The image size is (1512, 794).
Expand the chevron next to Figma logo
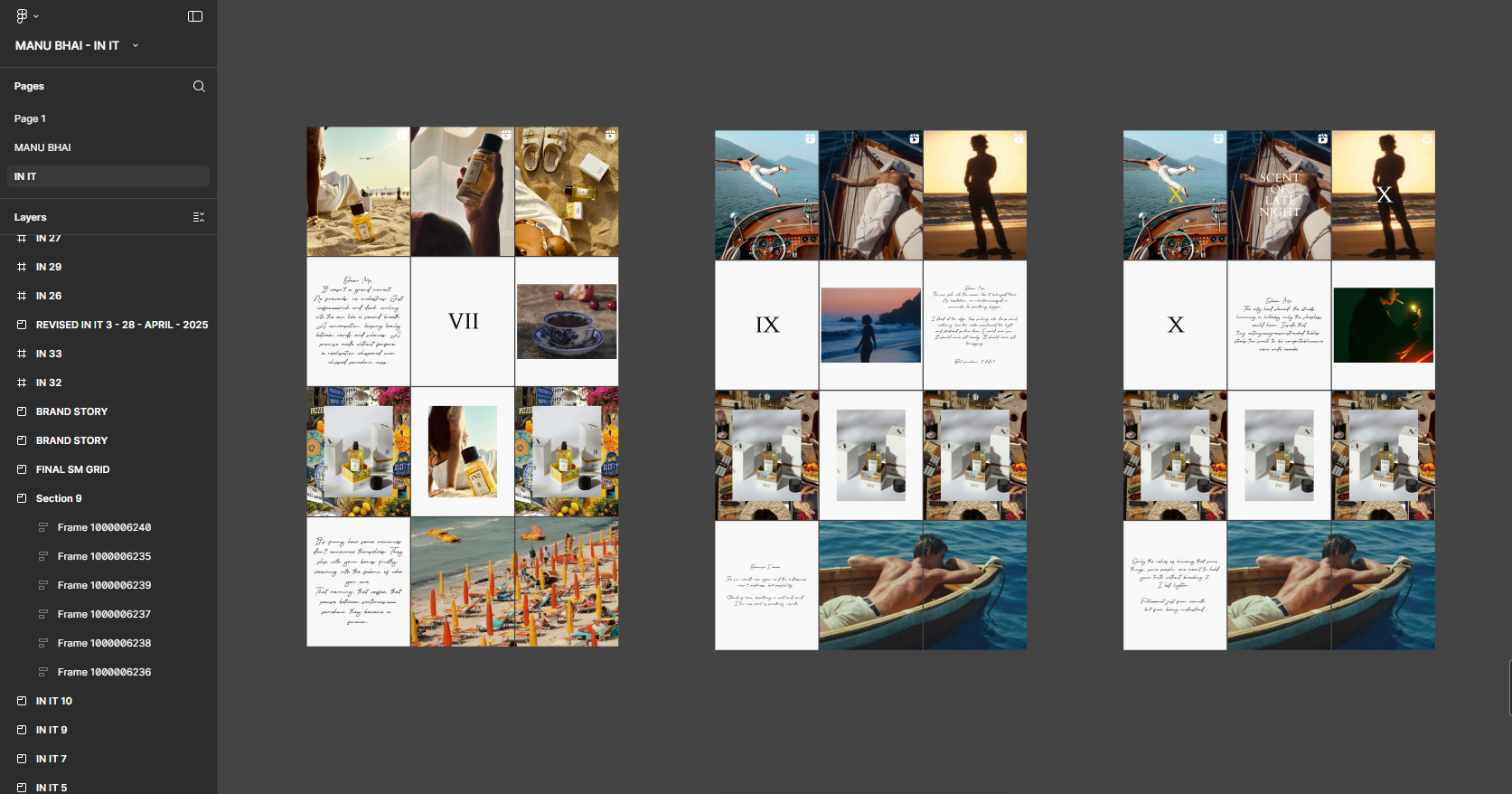coord(36,16)
